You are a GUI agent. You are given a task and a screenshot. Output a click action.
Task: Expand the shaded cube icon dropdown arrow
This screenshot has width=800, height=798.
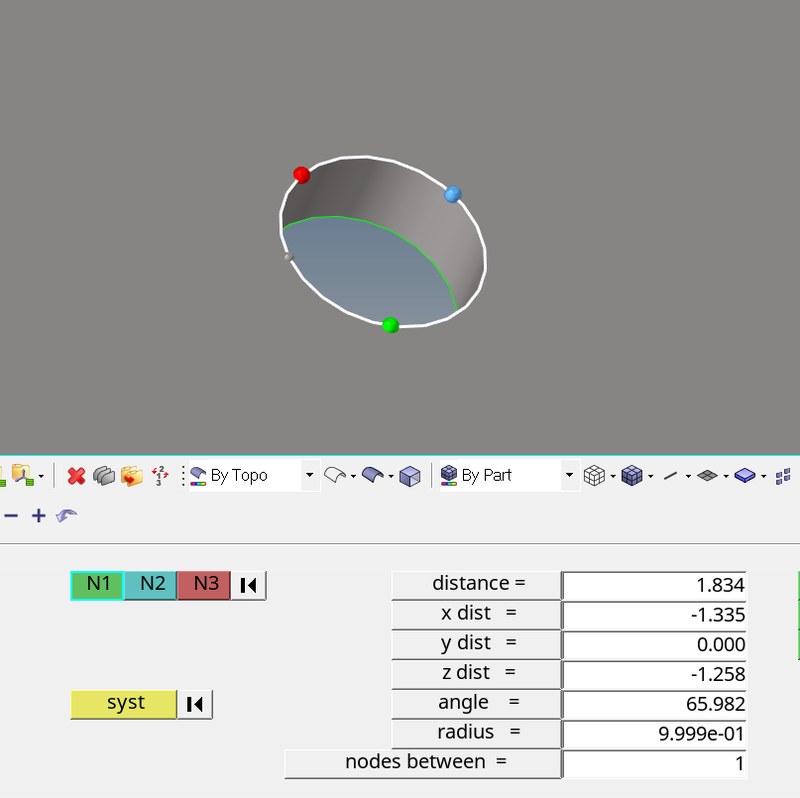coord(651,475)
